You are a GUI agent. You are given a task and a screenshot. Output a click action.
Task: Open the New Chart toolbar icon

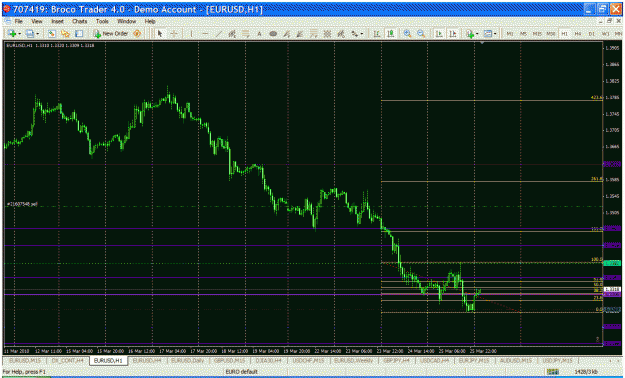pyautogui.click(x=12, y=34)
